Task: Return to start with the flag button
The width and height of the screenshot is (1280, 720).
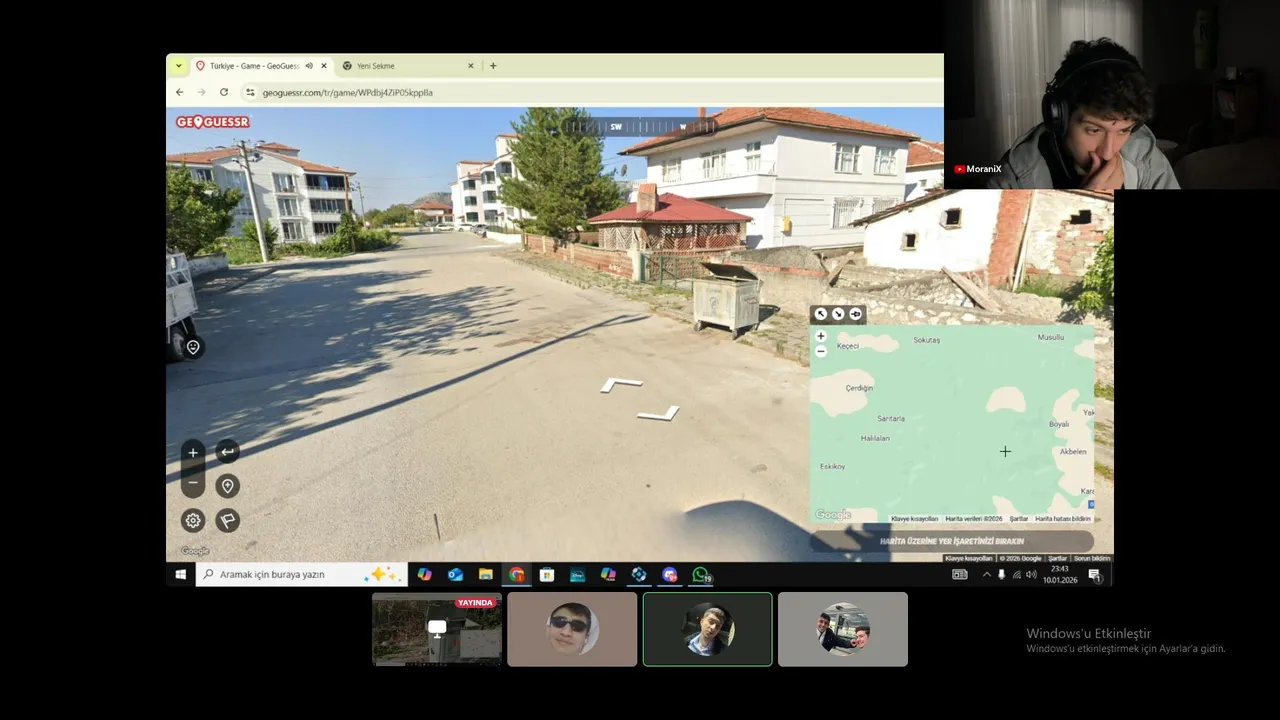Action: [x=228, y=520]
